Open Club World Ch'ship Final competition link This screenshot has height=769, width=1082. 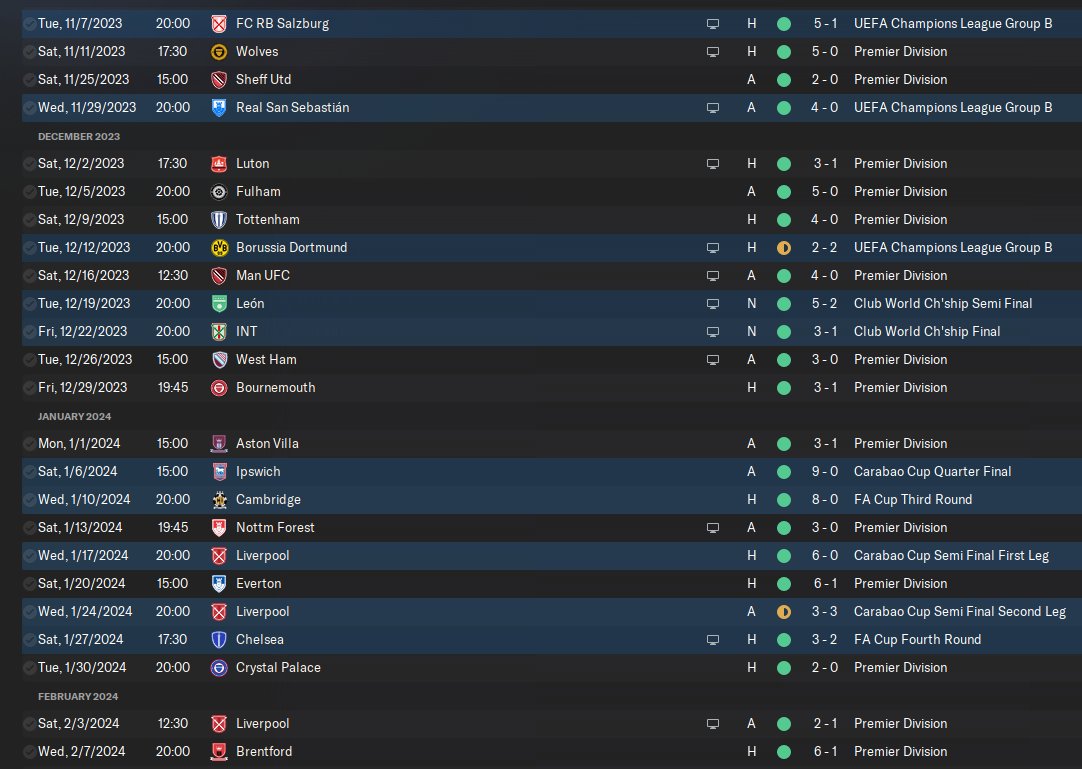tap(927, 331)
